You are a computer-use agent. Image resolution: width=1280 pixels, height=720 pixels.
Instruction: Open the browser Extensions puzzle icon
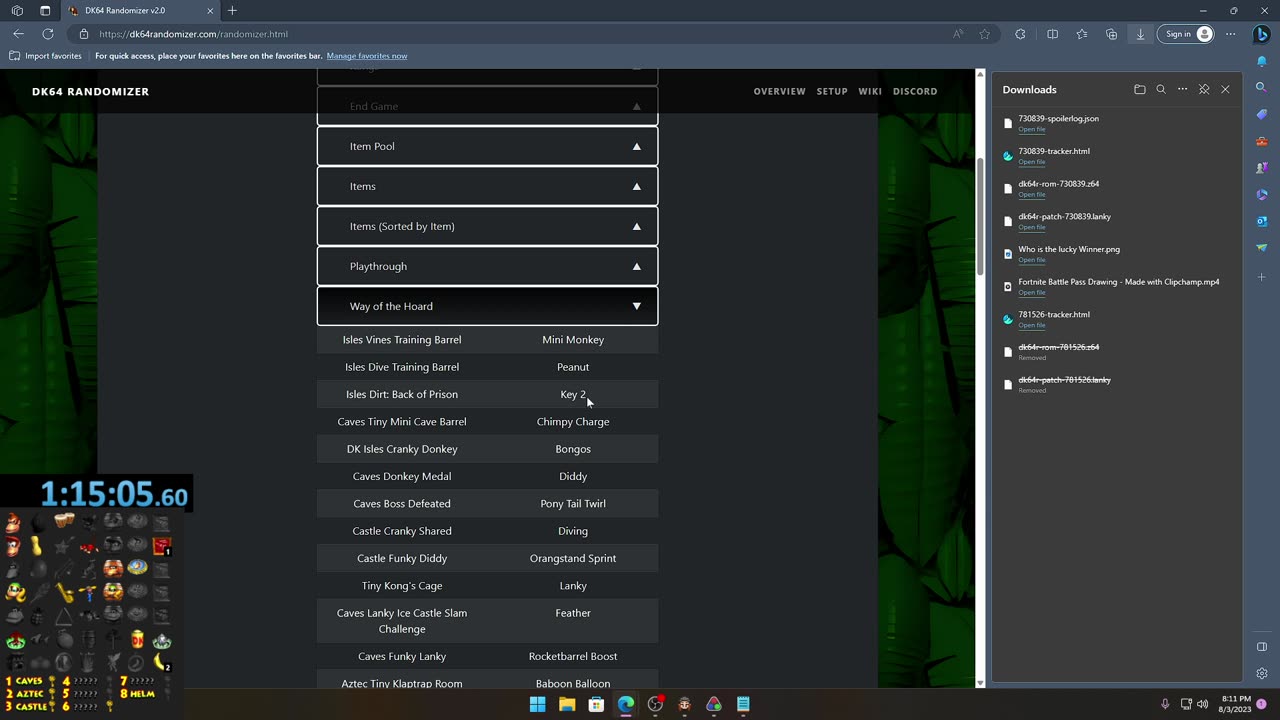click(1020, 34)
